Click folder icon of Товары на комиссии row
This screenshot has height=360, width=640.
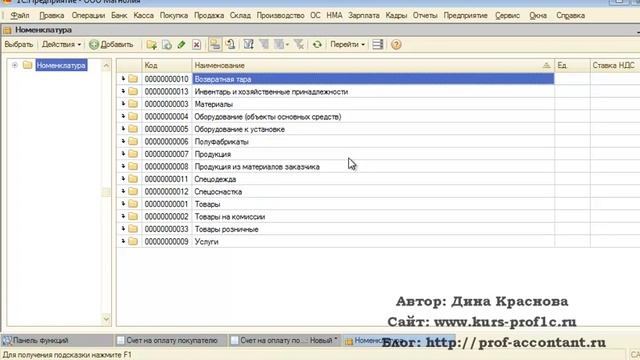click(133, 216)
